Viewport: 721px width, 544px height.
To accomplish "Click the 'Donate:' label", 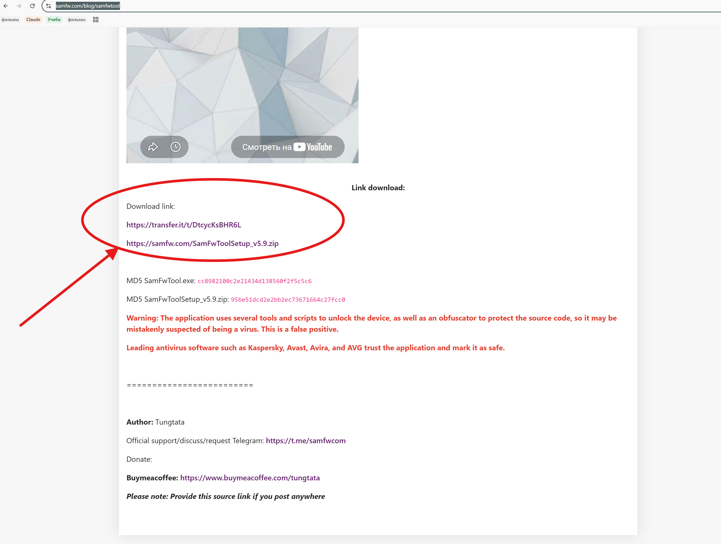I will (x=139, y=459).
